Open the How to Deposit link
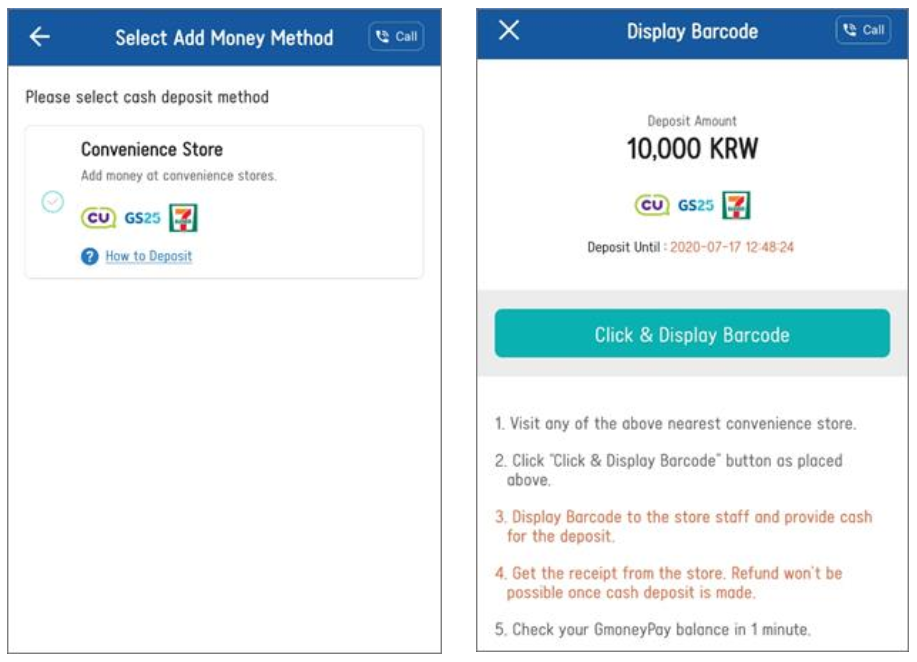Viewport: 917px width, 662px height. point(148,256)
